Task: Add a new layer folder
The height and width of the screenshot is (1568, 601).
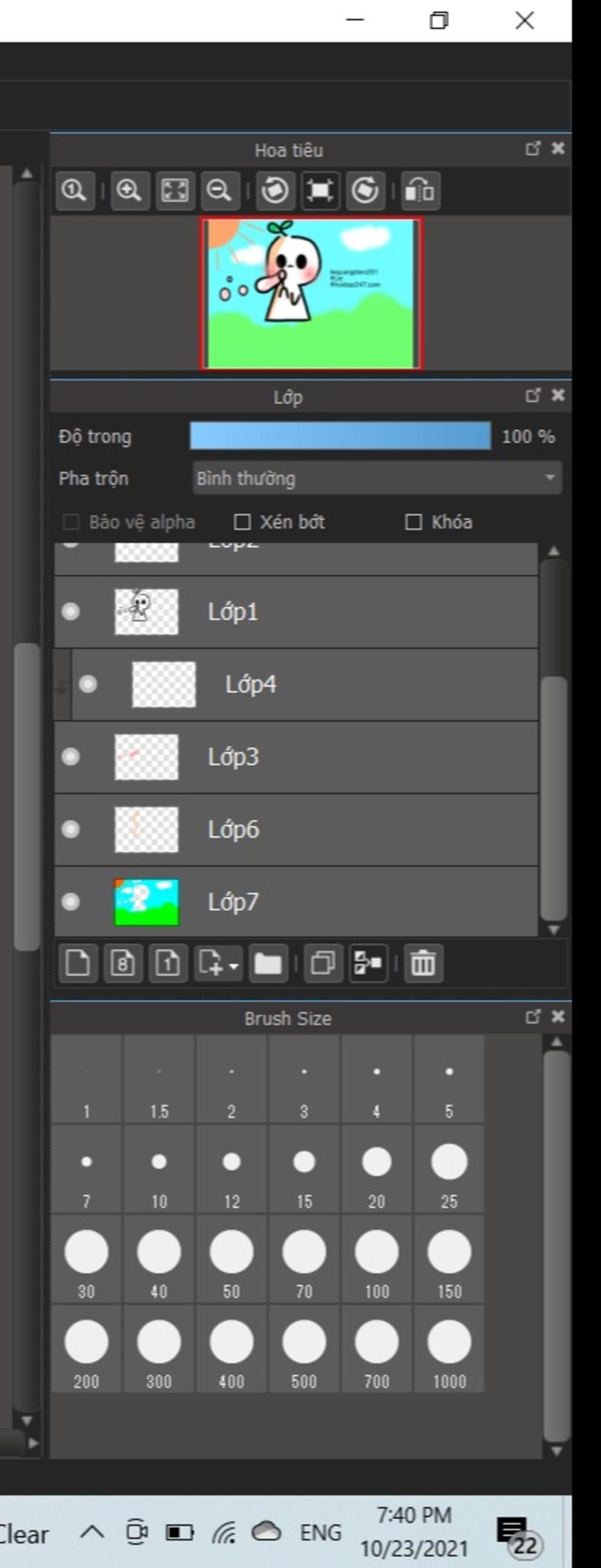Action: pos(268,963)
